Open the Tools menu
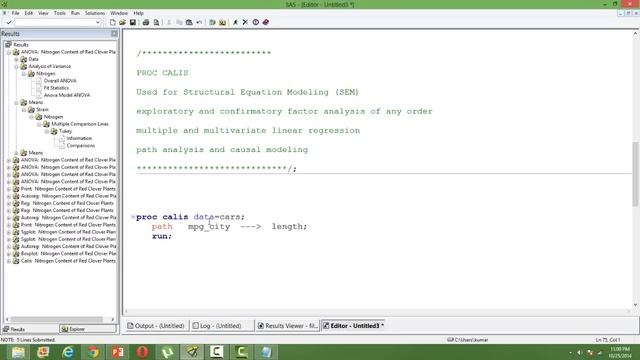The image size is (640, 360). pos(60,13)
